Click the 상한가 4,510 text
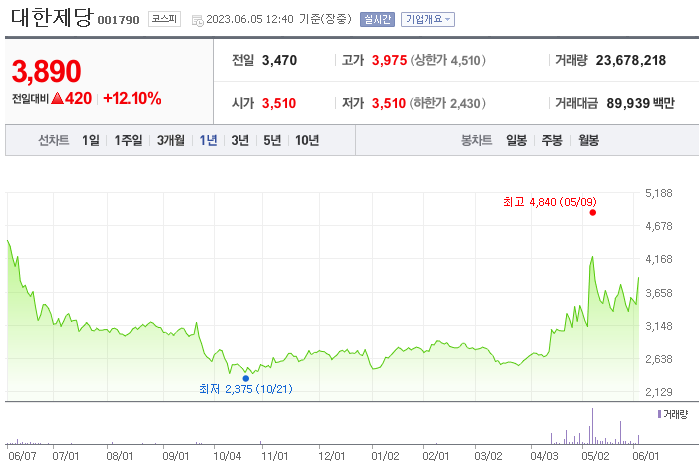The height and width of the screenshot is (476, 699). 448,60
